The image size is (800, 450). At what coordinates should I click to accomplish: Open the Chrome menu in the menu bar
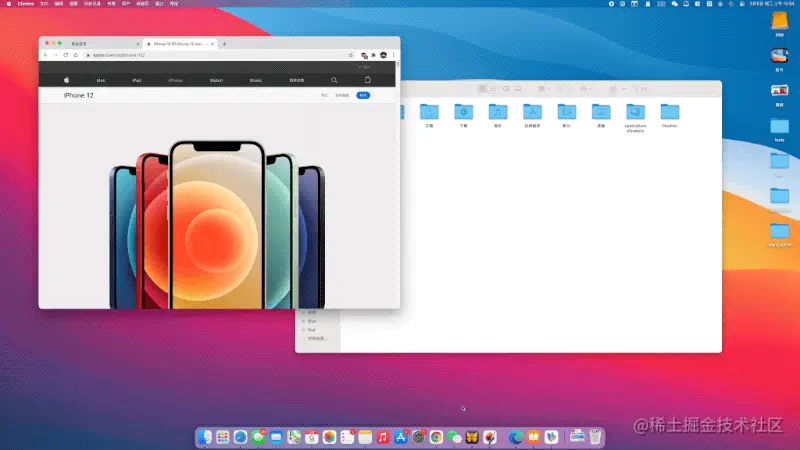click(x=26, y=4)
